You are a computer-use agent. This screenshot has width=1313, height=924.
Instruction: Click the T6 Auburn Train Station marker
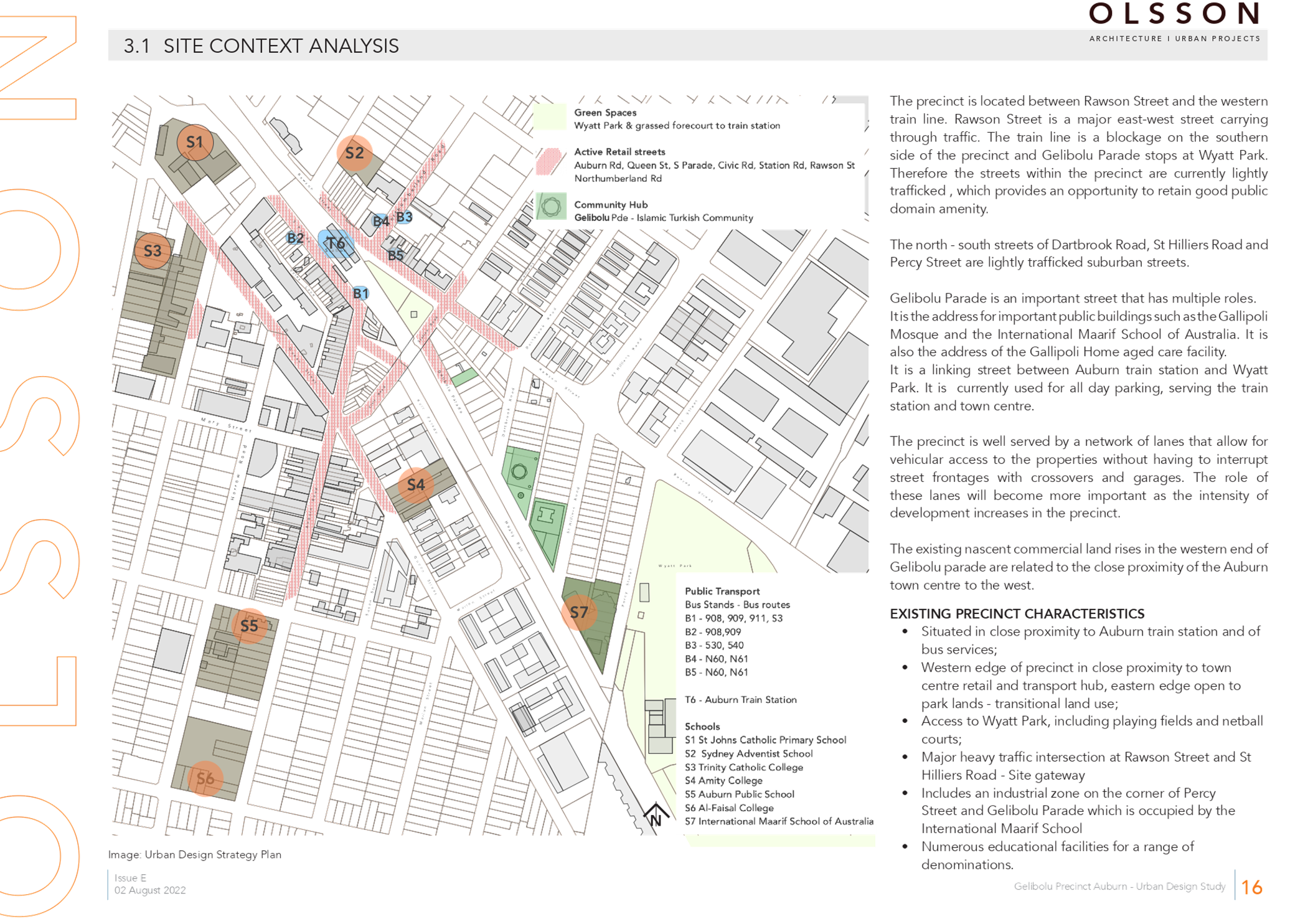click(x=336, y=243)
